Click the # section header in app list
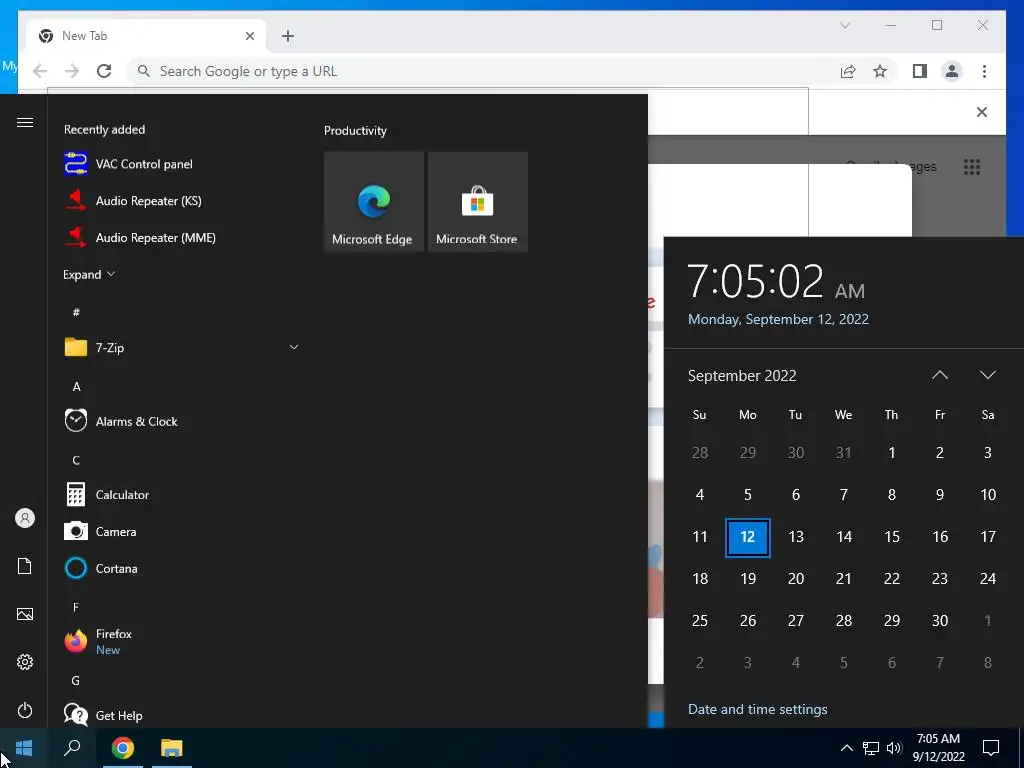1024x768 pixels. (76, 312)
